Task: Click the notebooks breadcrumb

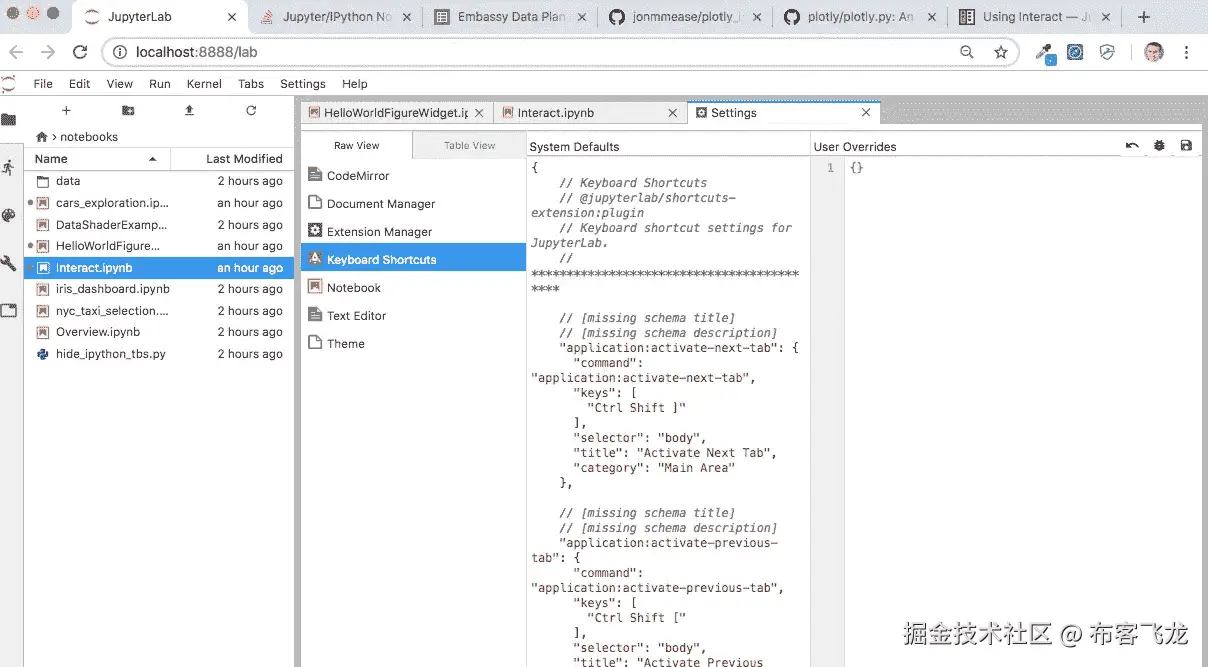Action: tap(89, 137)
